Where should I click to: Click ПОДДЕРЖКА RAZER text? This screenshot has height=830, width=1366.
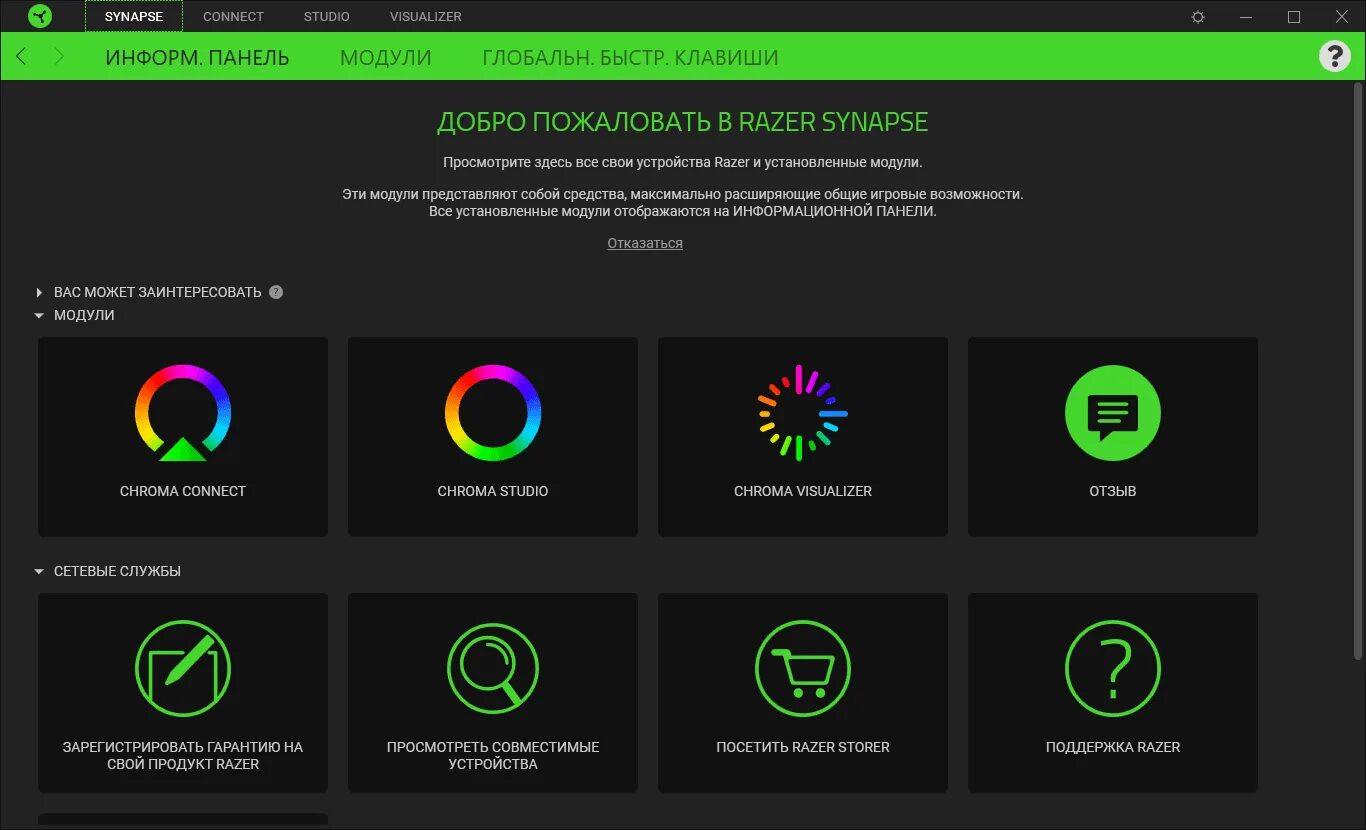tap(1113, 747)
